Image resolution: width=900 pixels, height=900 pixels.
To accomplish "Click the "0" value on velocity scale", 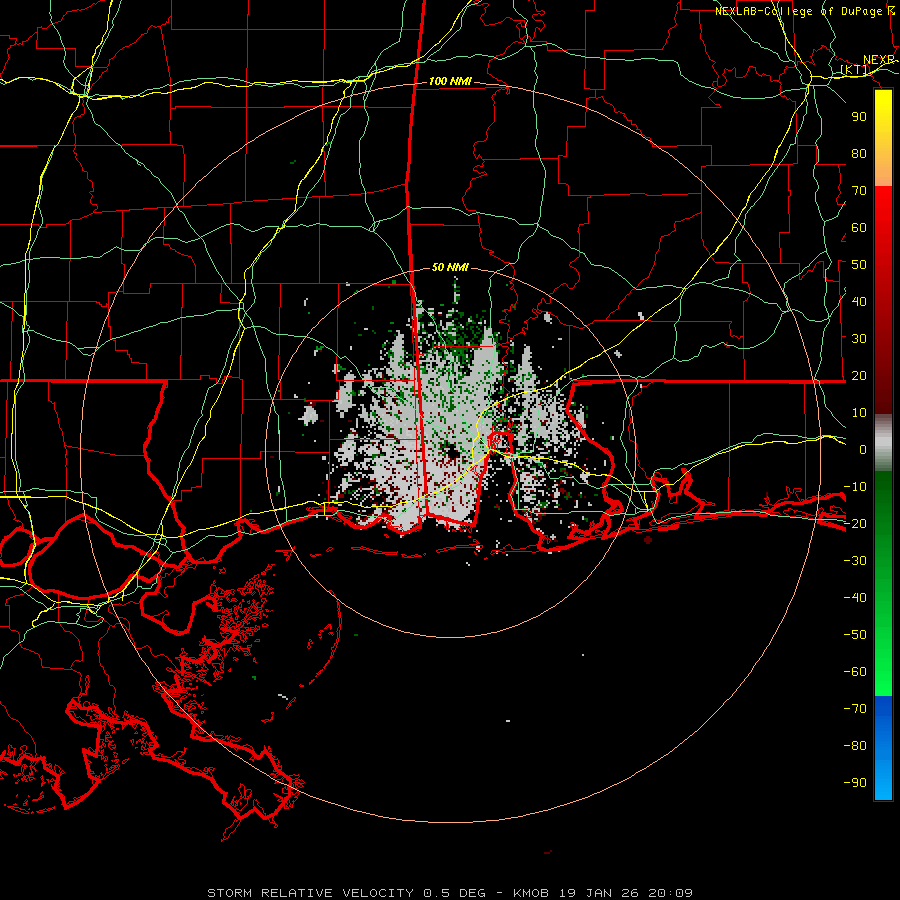I will [863, 450].
